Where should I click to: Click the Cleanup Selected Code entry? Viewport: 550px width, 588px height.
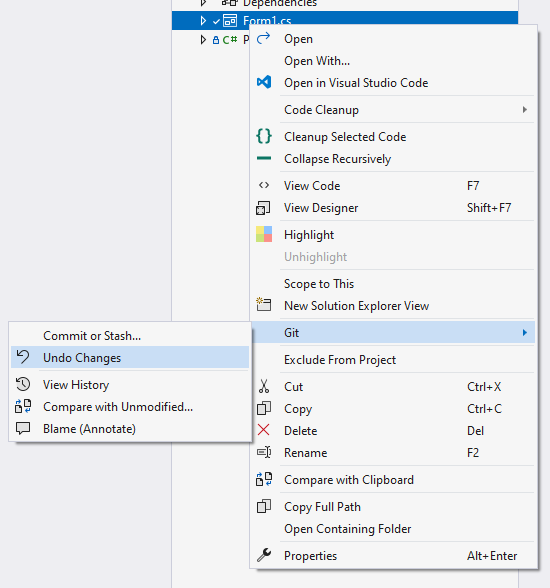[393, 136]
